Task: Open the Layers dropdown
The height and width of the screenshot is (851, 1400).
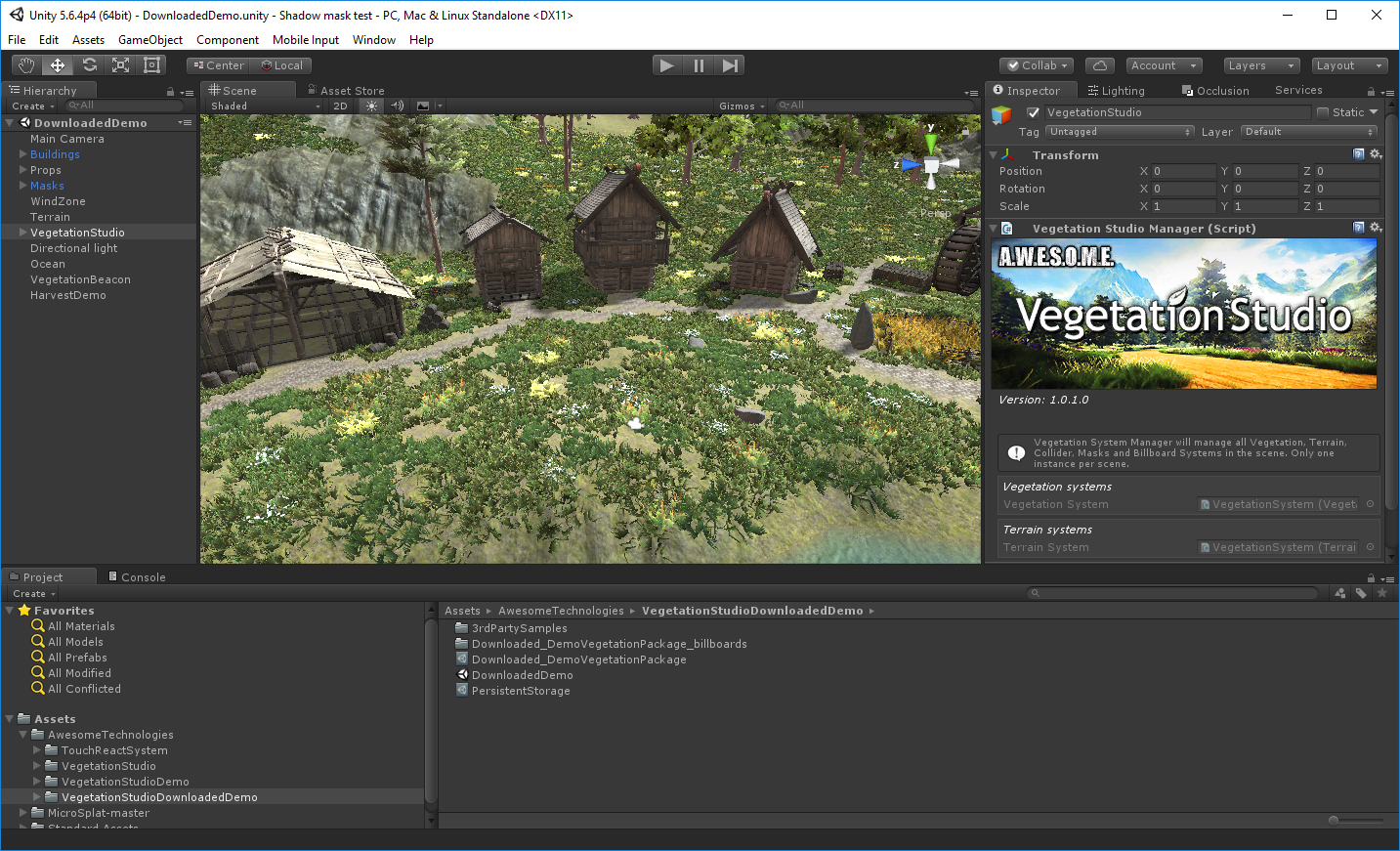Action: click(1261, 65)
